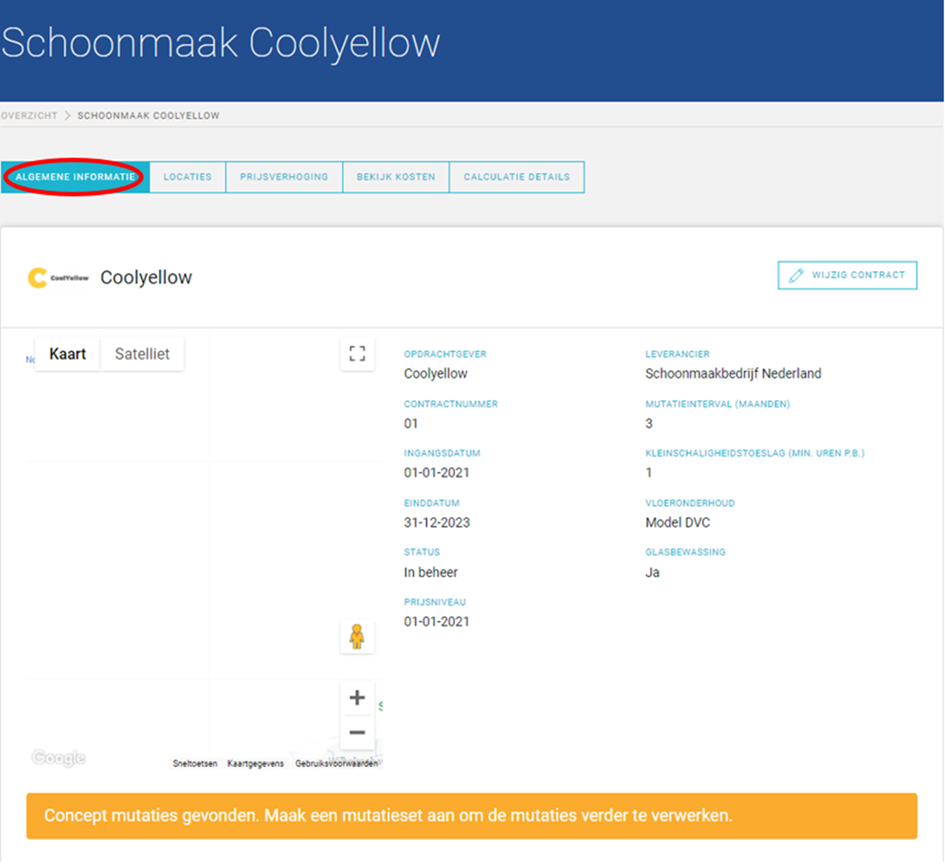Zoom in on the map
The image size is (945, 866).
click(x=357, y=698)
